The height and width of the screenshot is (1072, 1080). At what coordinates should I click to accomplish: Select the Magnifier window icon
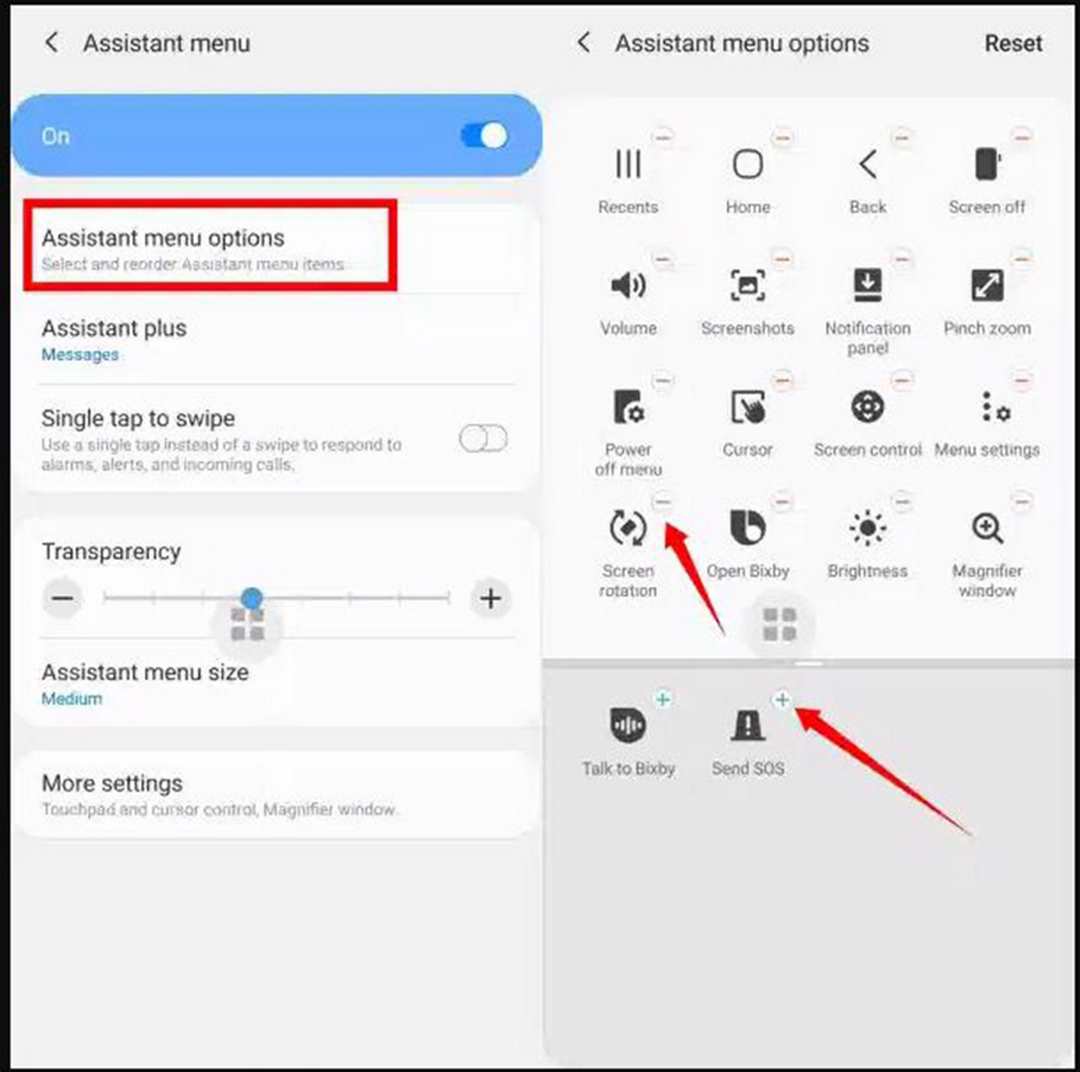987,528
